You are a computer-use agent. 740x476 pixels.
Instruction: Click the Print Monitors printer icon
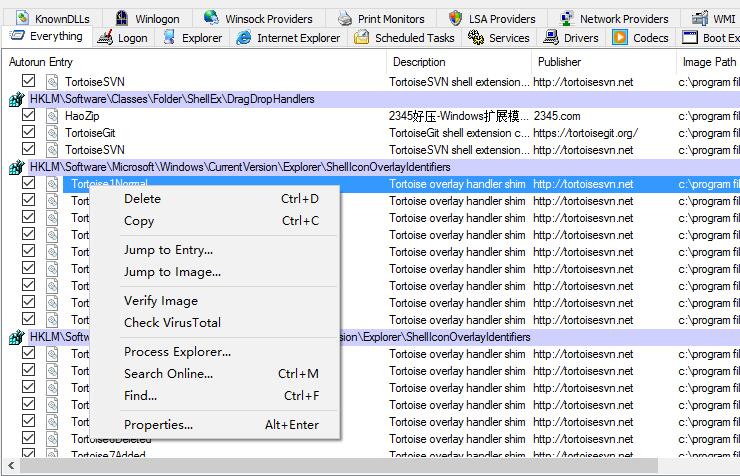(345, 19)
